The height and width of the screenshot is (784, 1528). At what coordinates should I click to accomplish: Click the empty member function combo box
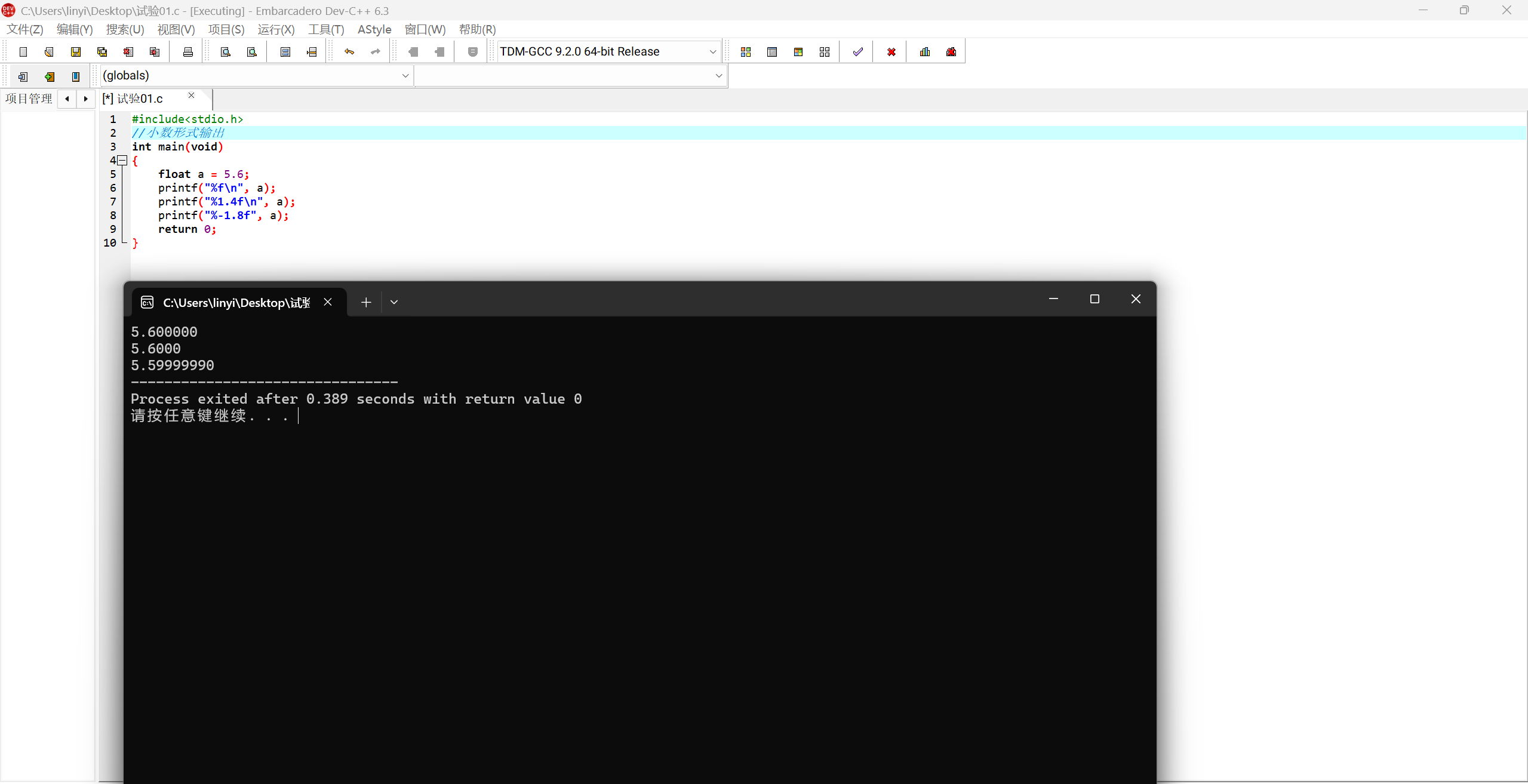(x=570, y=76)
